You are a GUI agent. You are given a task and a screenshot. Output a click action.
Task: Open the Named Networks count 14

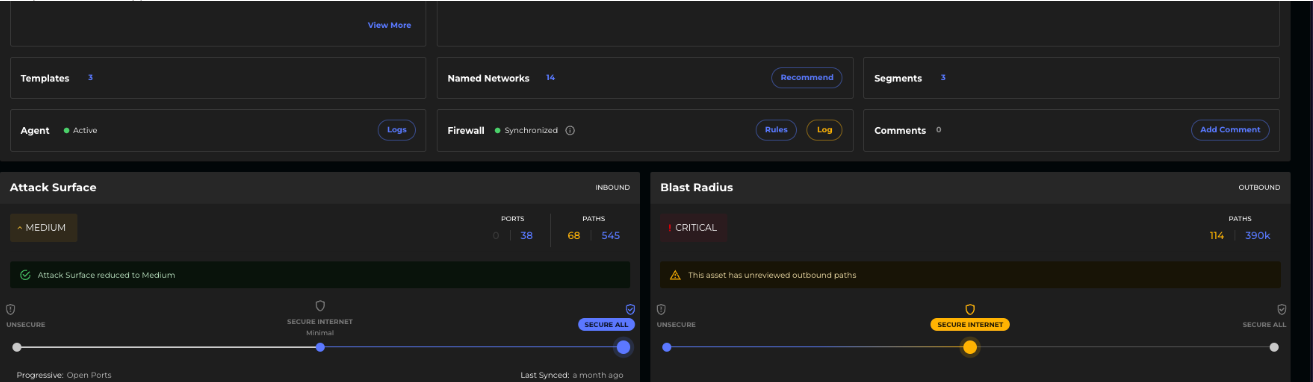(550, 78)
